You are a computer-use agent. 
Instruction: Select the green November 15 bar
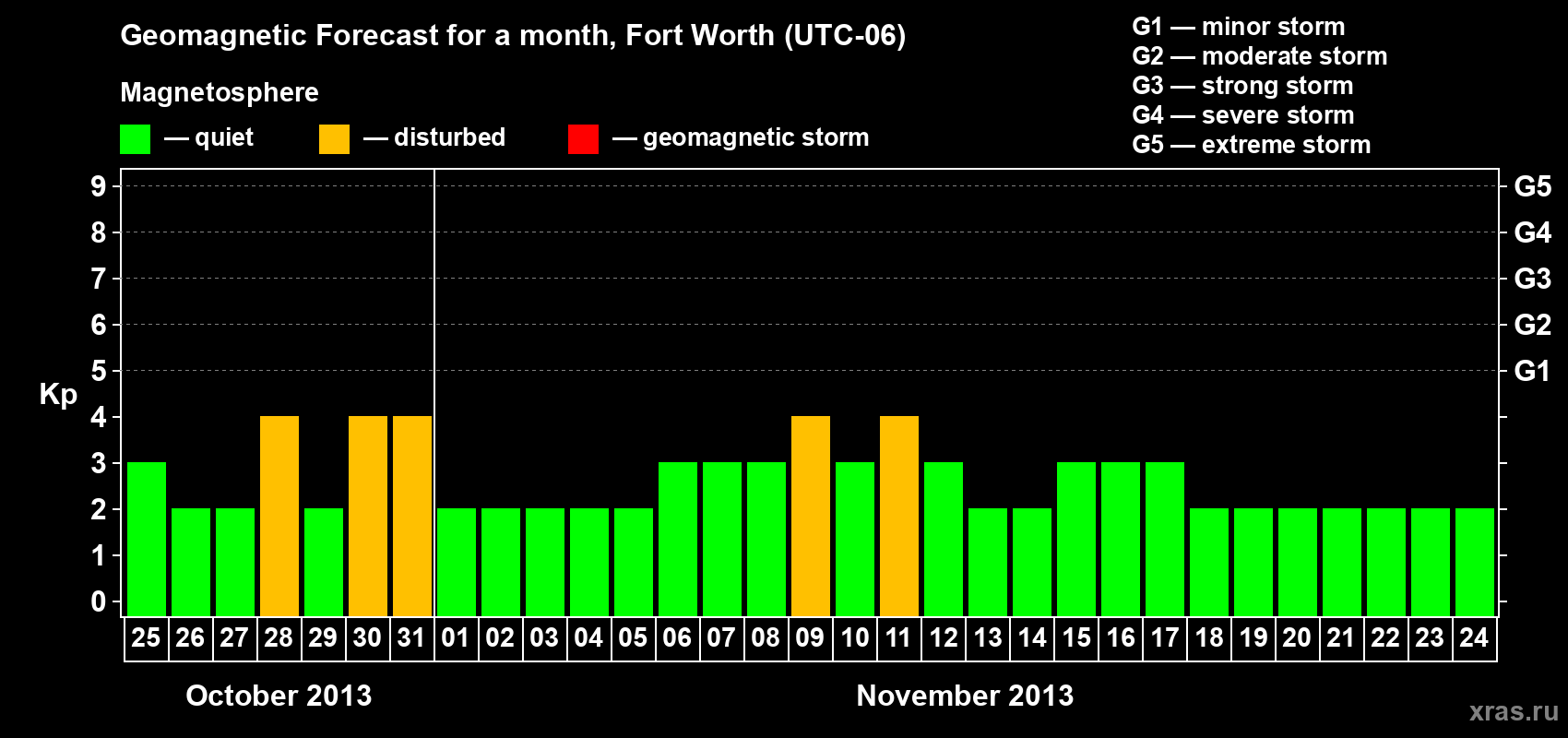[1076, 540]
